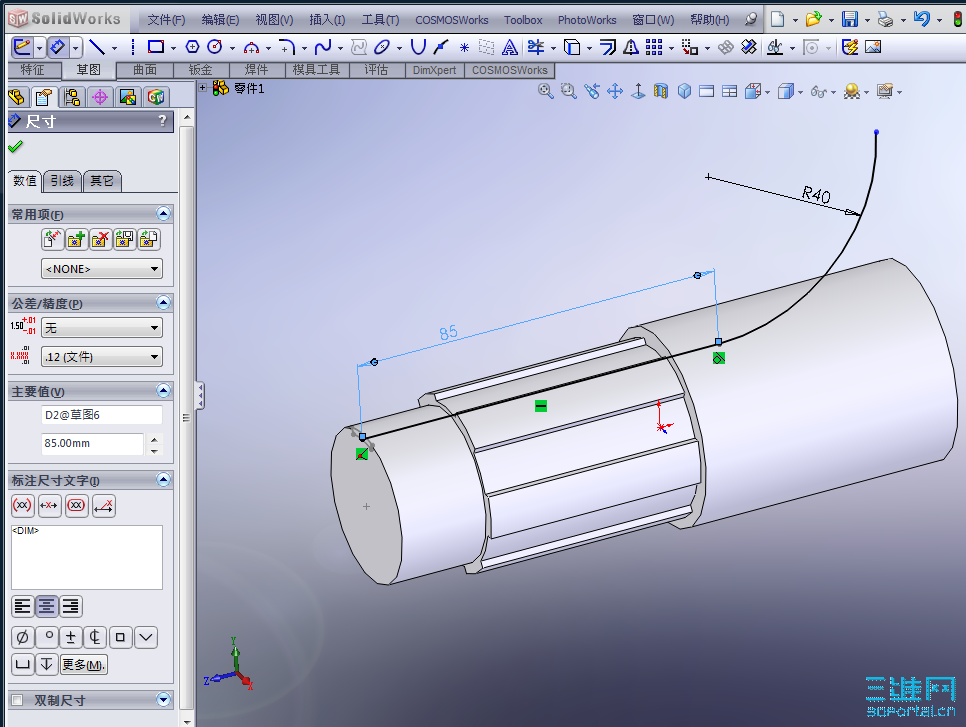The image size is (966, 727).
Task: Expand the 零件1 tree node
Action: (x=203, y=87)
